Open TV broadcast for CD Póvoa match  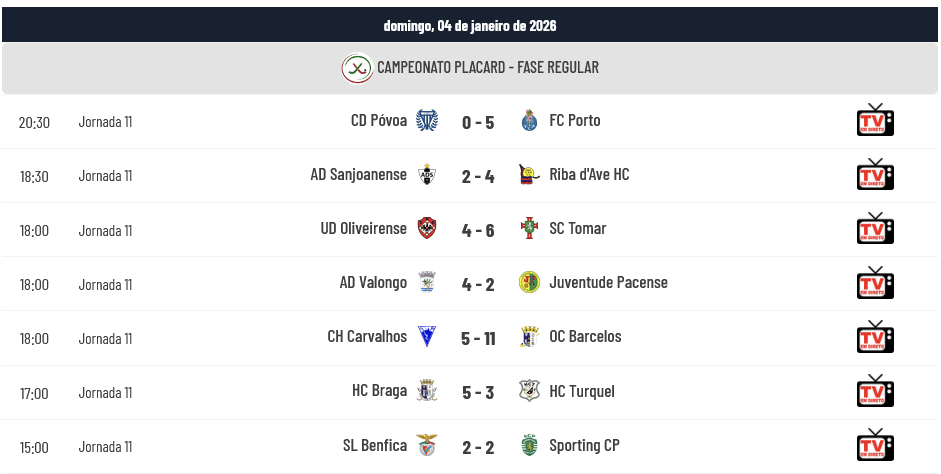tap(875, 121)
